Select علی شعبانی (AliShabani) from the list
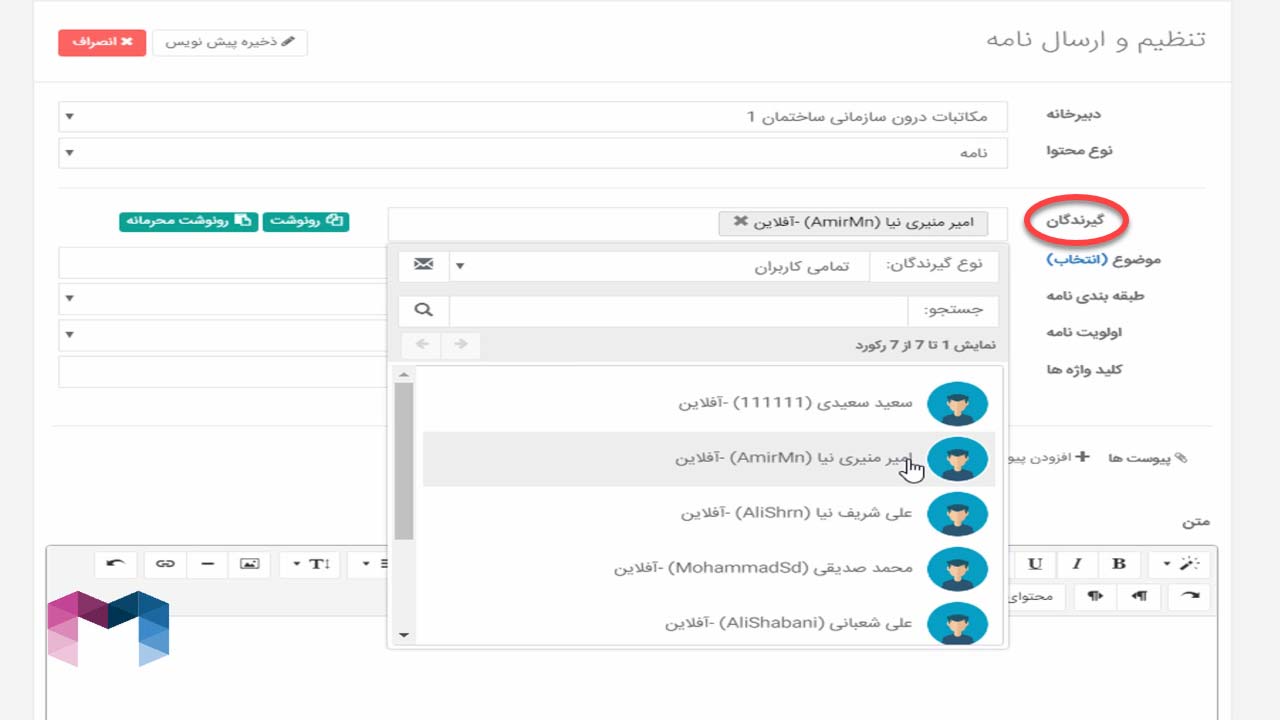The height and width of the screenshot is (720, 1280). 709,622
